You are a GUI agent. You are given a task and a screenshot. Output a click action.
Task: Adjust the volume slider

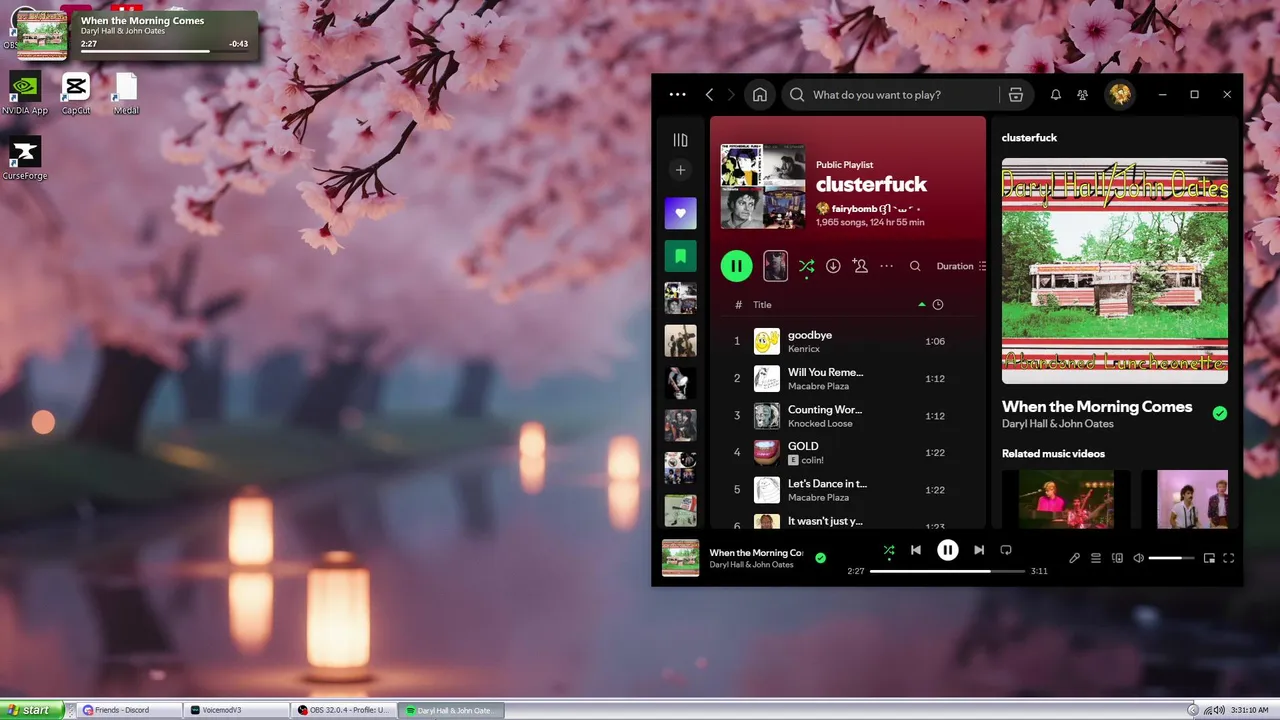[1172, 558]
